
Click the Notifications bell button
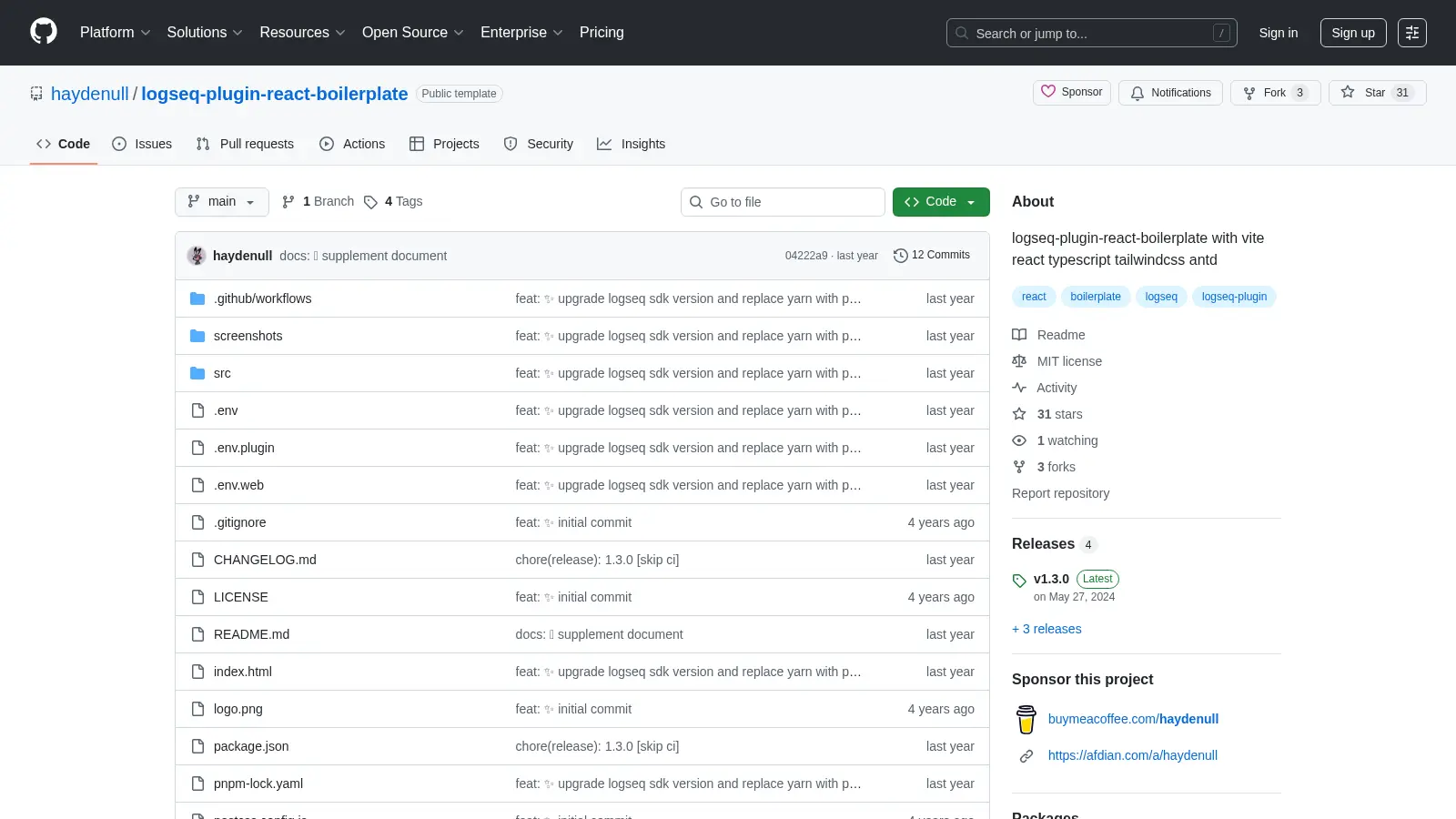pyautogui.click(x=1170, y=93)
